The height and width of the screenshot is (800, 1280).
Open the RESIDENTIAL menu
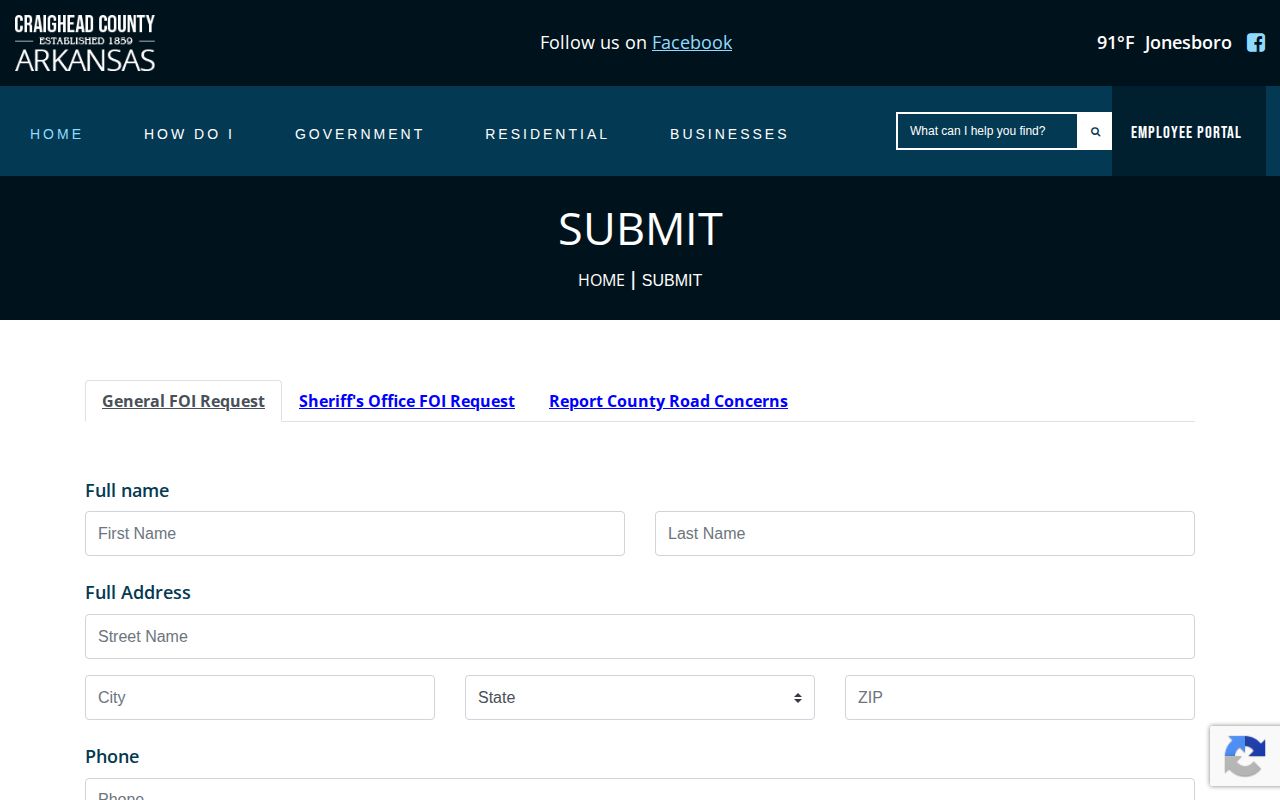pyautogui.click(x=547, y=134)
